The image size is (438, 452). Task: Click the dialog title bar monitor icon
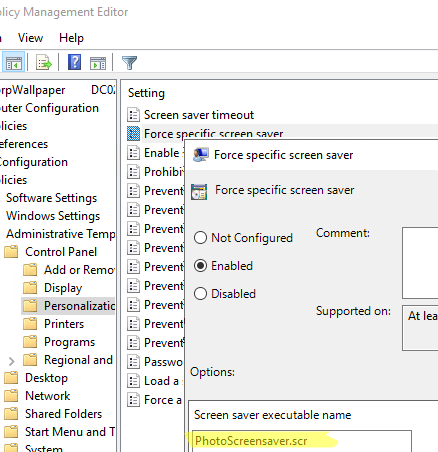201,155
